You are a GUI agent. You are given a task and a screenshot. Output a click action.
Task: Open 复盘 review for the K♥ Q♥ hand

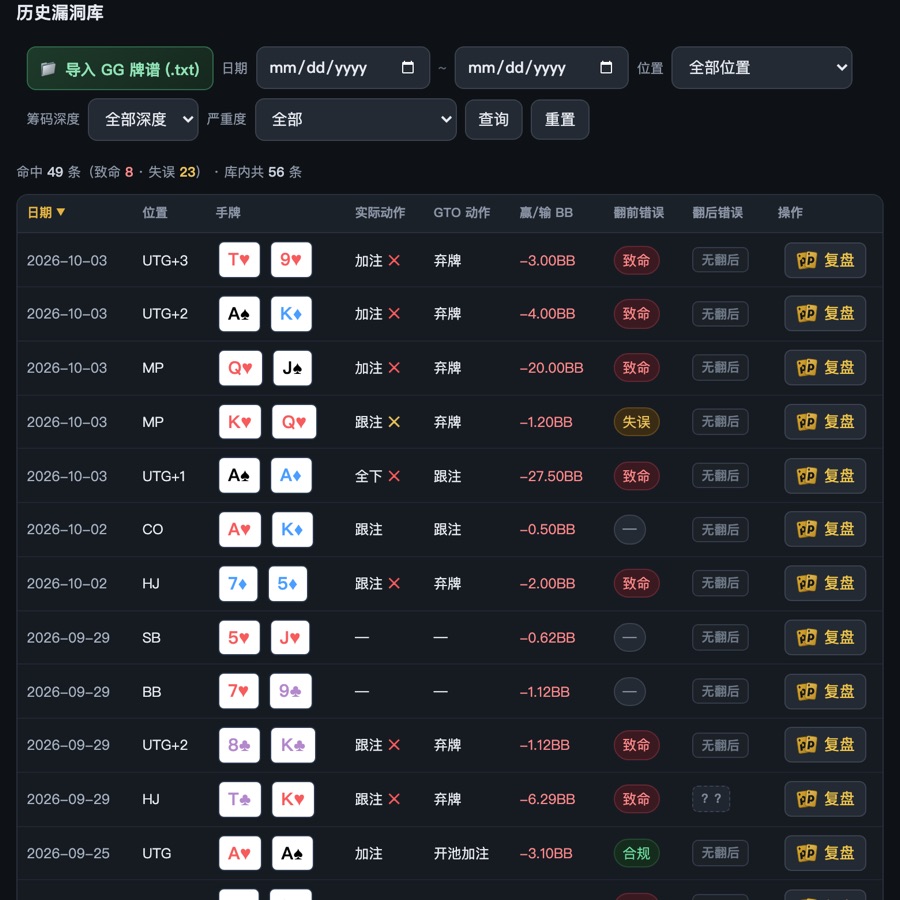[825, 422]
